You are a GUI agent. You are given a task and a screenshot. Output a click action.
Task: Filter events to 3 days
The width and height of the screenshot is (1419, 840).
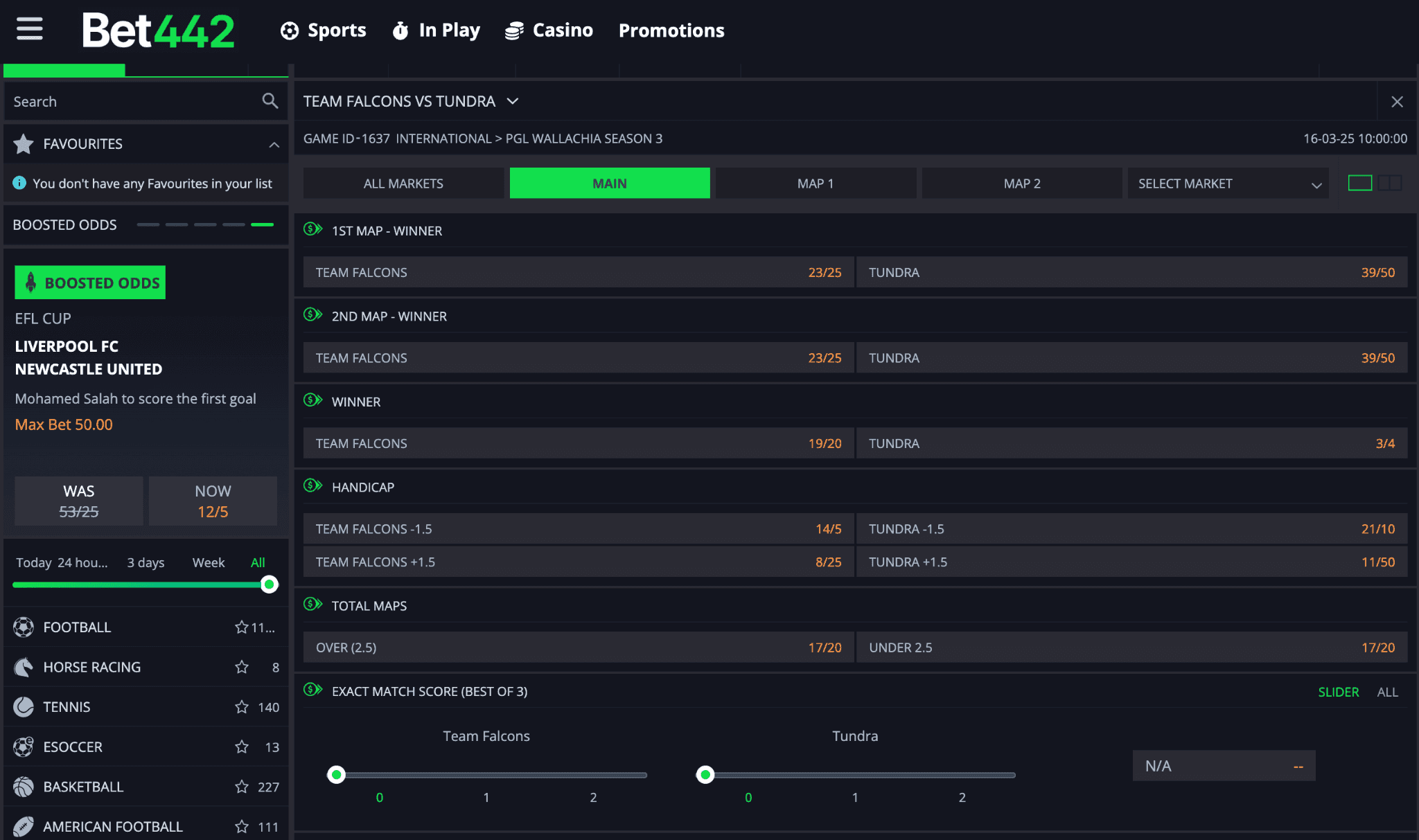[146, 562]
